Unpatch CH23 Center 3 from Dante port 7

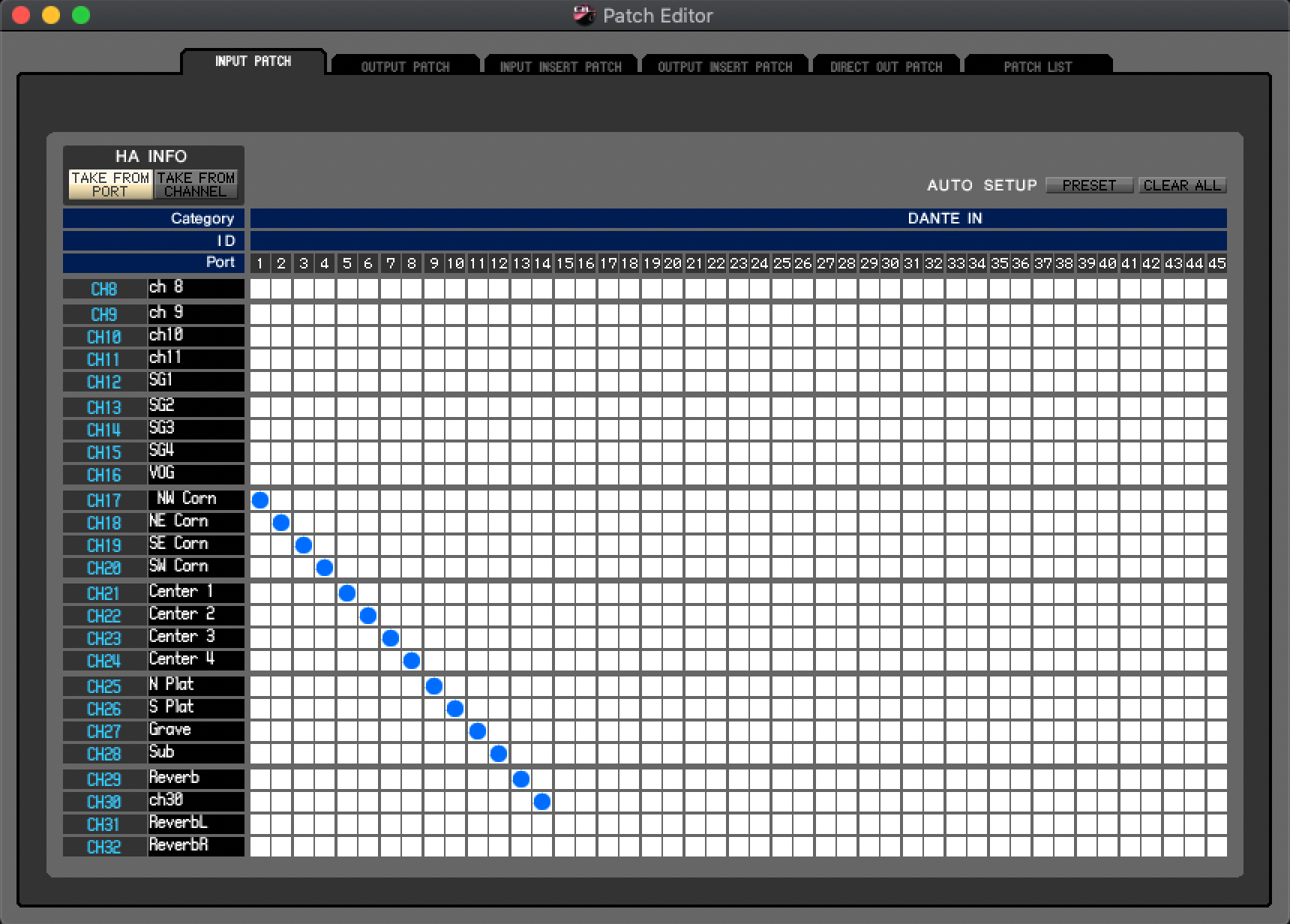point(390,638)
